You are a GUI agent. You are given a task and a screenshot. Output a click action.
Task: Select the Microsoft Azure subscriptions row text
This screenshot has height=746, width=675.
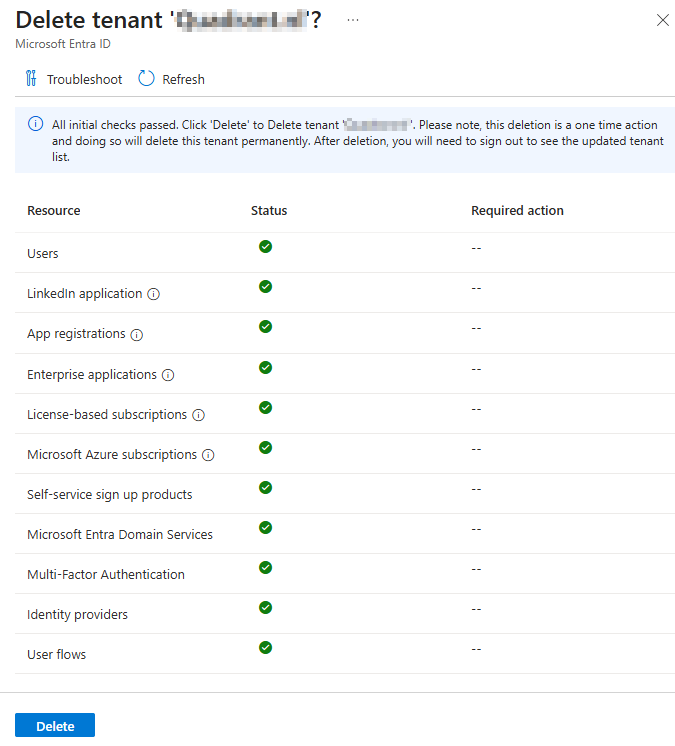point(112,454)
